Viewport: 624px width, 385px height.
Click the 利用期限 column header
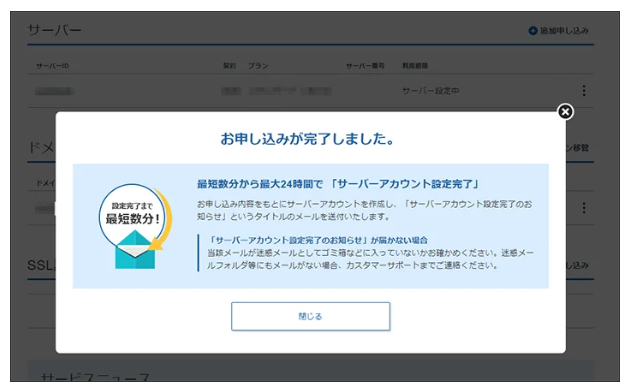(415, 66)
